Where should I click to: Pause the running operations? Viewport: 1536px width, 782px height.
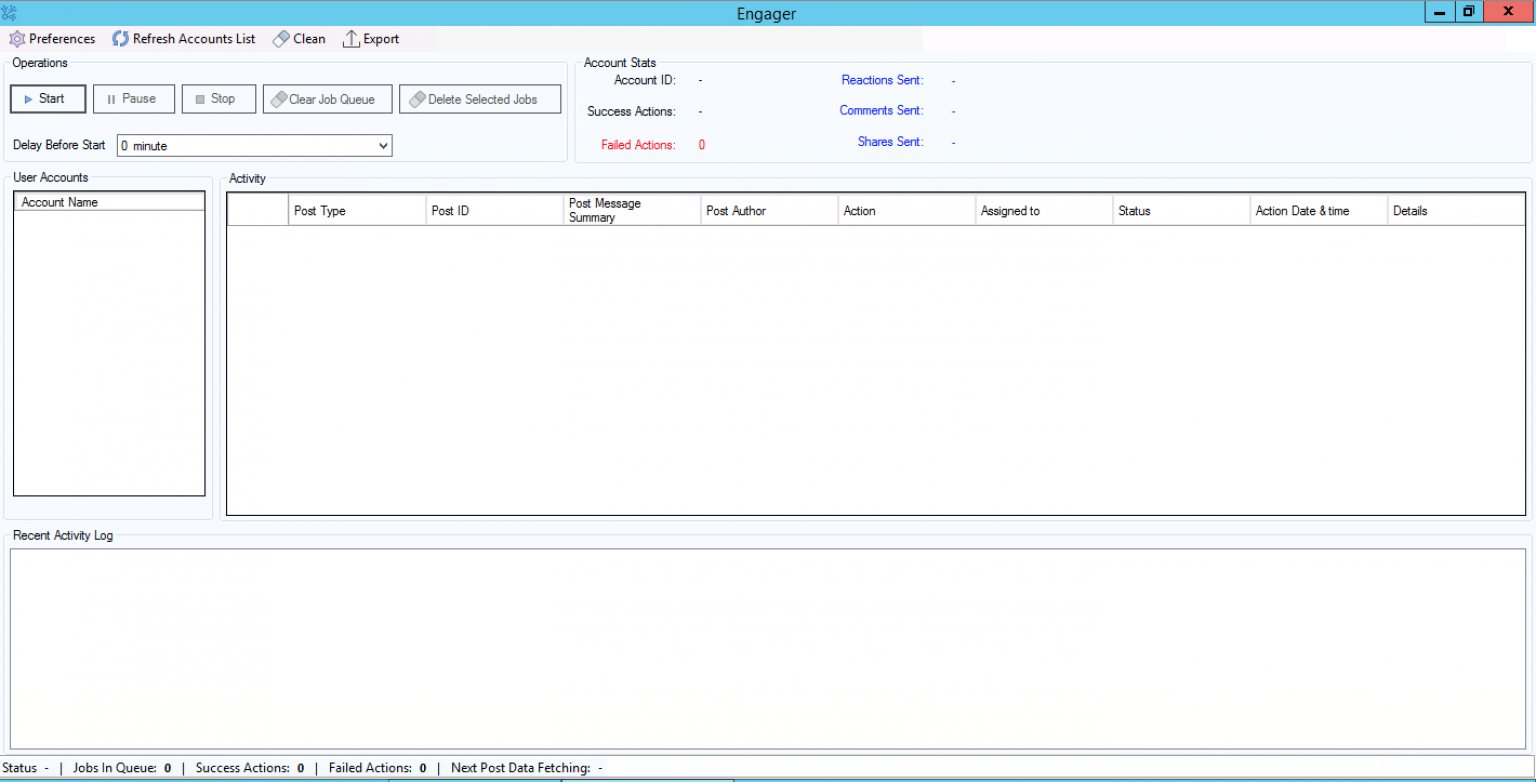134,99
